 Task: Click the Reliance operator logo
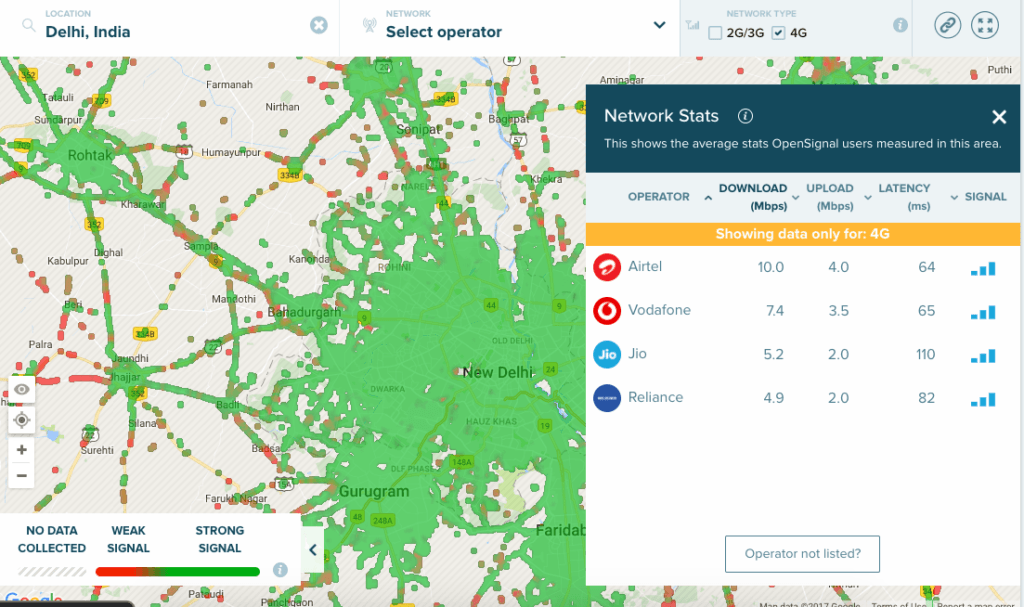coord(607,398)
